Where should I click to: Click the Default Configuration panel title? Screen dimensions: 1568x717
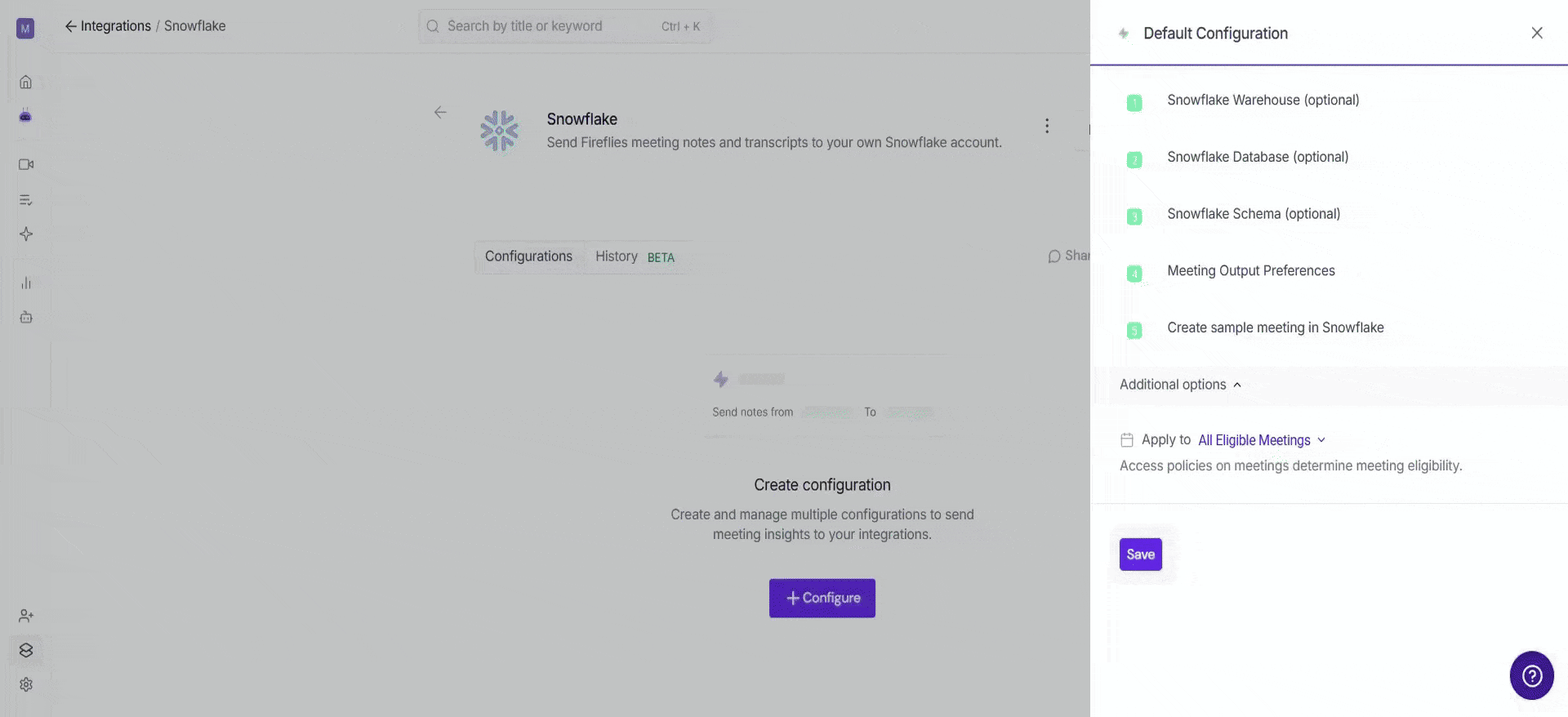(1215, 33)
